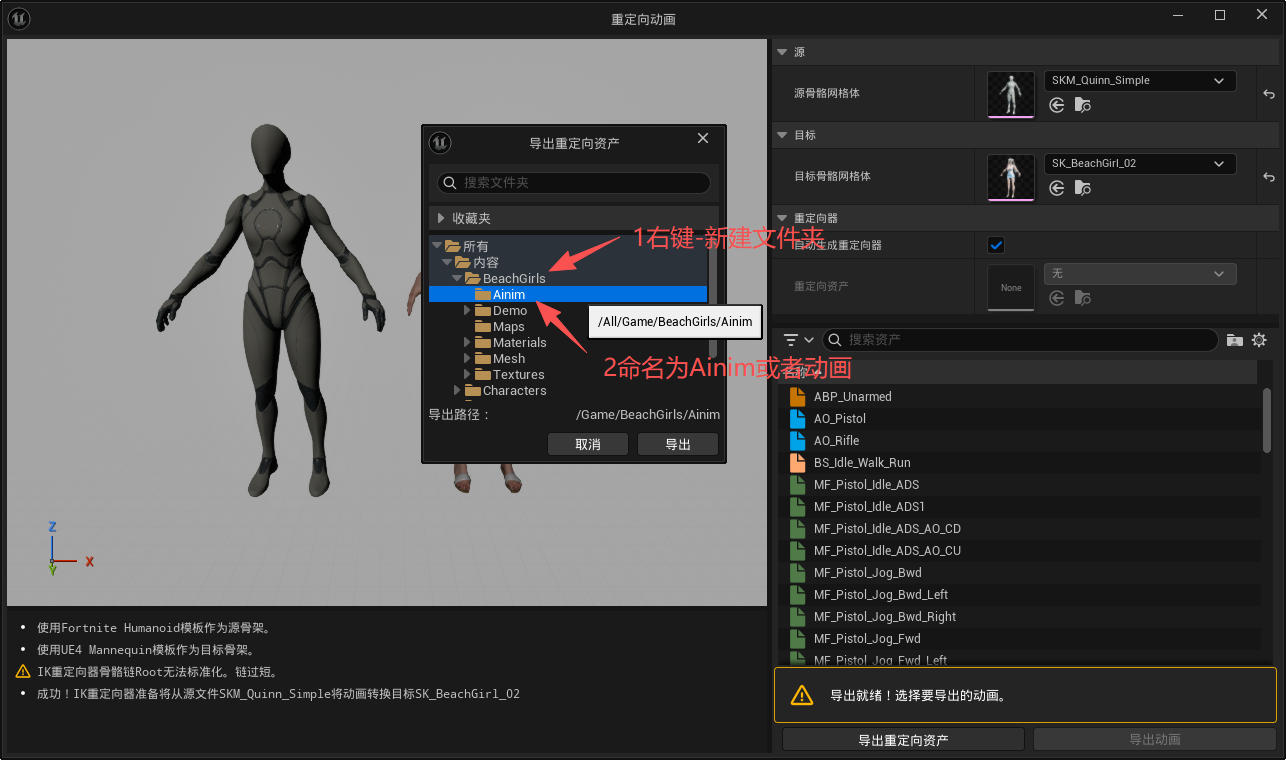Click warning icon beside the IK重定向器 log line
Image resolution: width=1286 pixels, height=760 pixels.
[23, 672]
